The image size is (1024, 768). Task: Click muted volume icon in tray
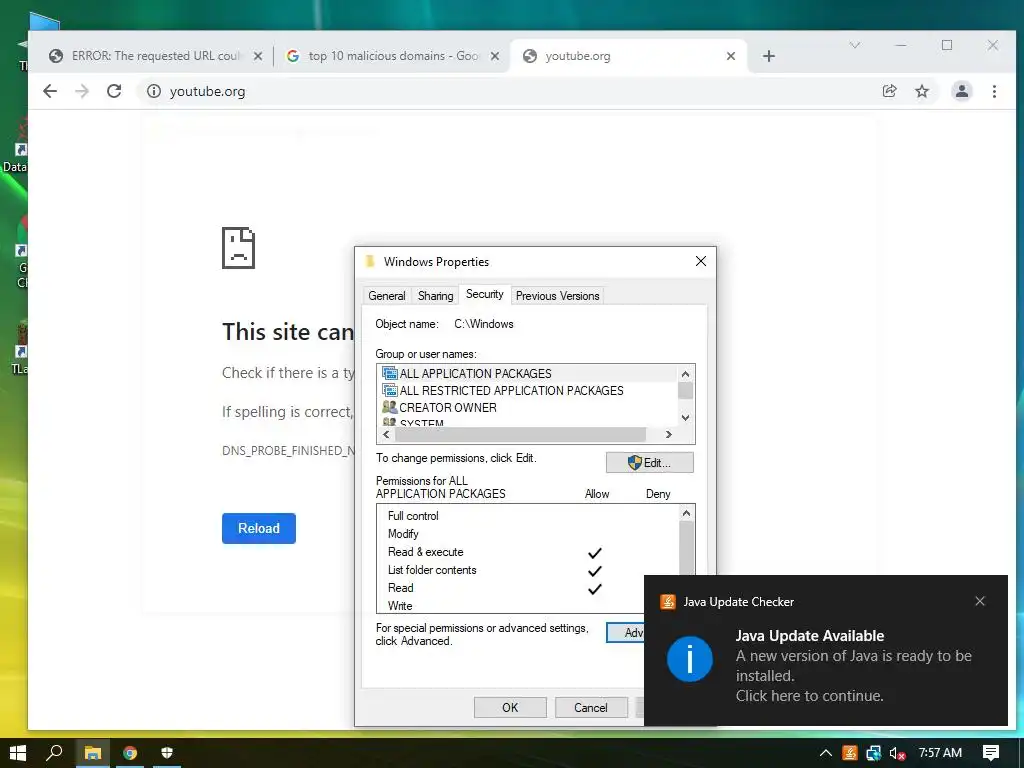point(897,753)
